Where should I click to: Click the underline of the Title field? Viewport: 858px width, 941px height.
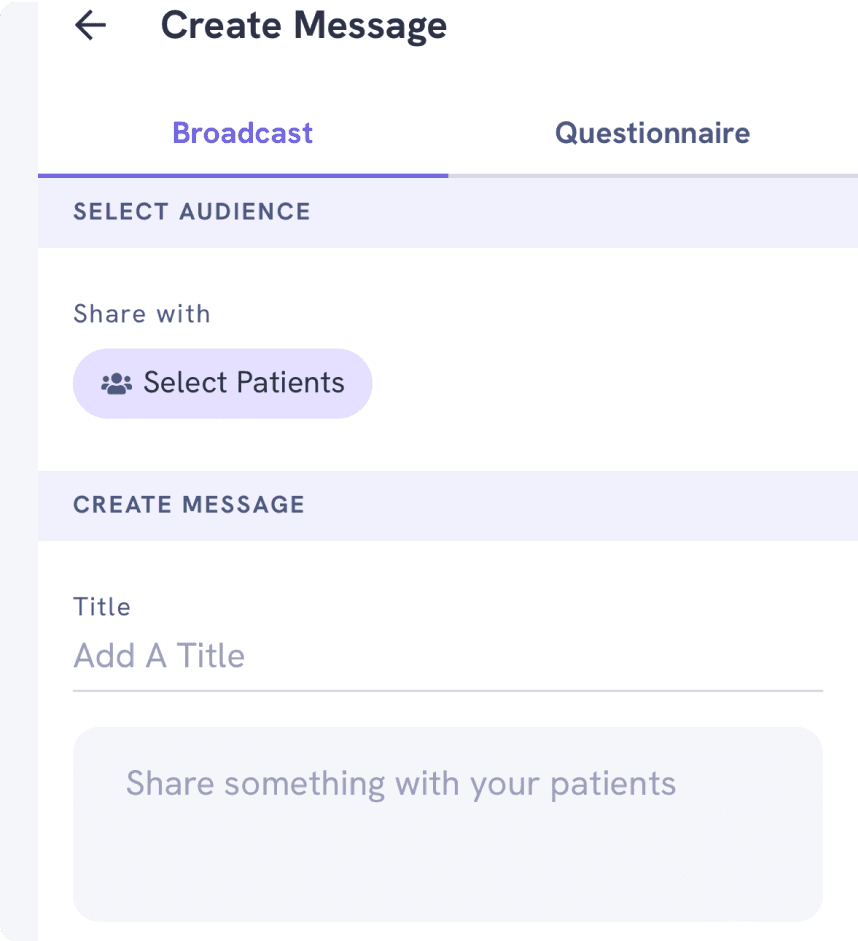click(x=447, y=690)
